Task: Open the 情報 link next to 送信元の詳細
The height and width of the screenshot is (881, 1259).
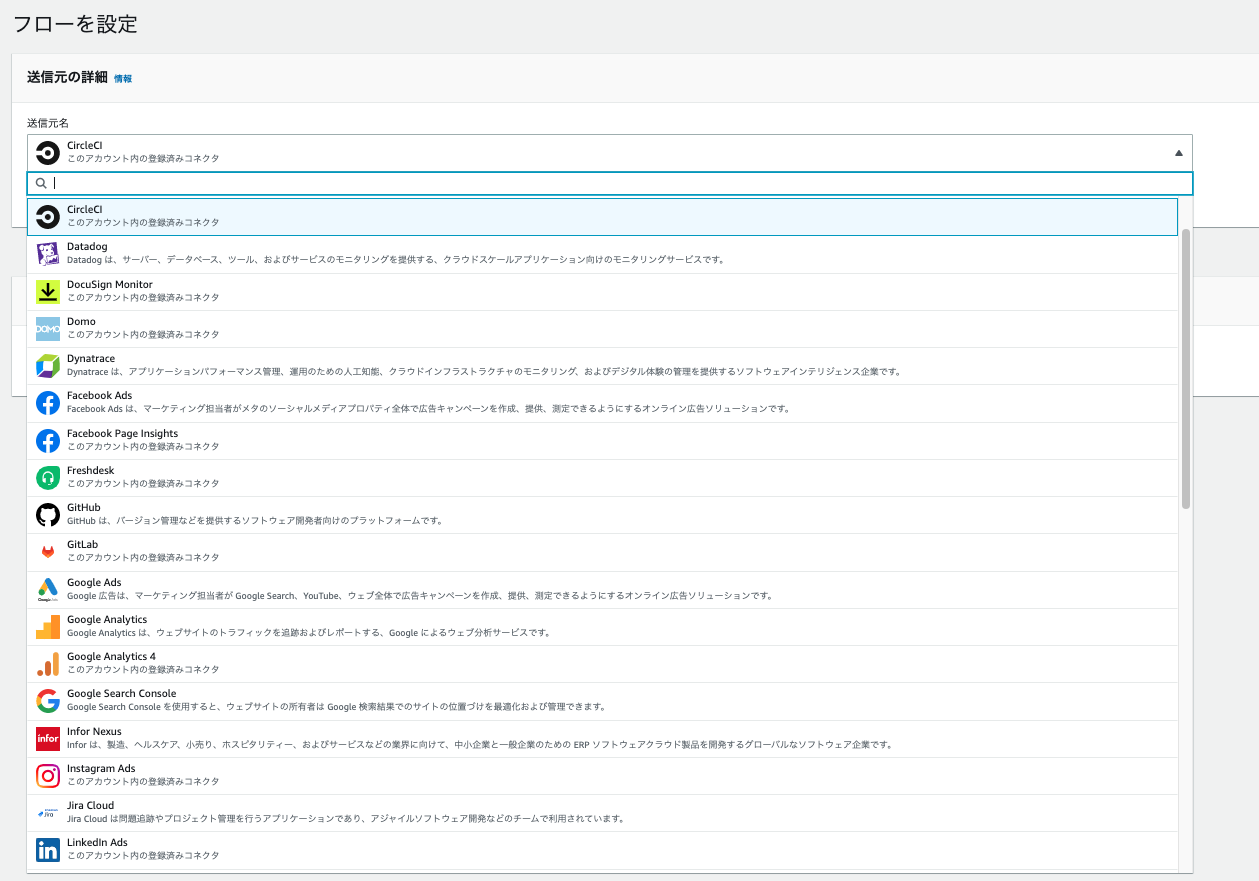Action: click(122, 78)
